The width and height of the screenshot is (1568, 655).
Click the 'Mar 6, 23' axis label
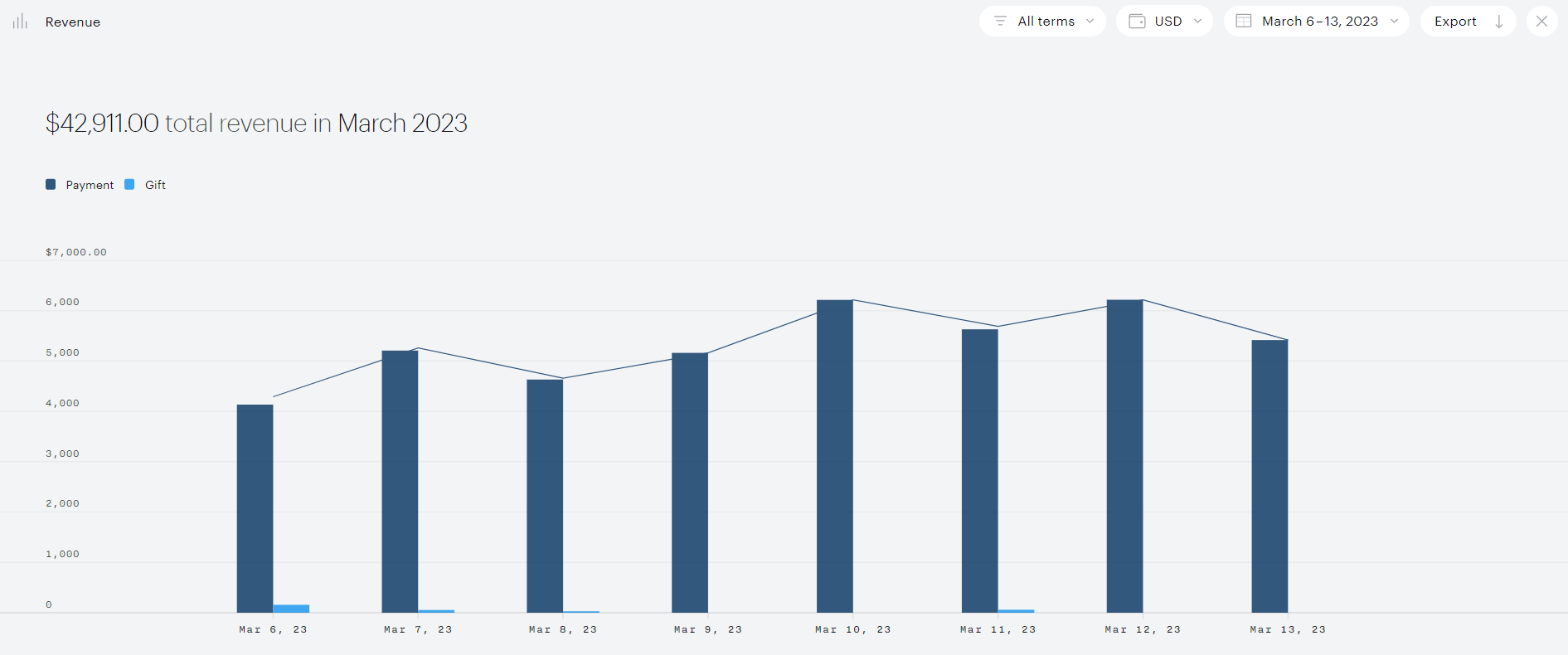pos(273,629)
